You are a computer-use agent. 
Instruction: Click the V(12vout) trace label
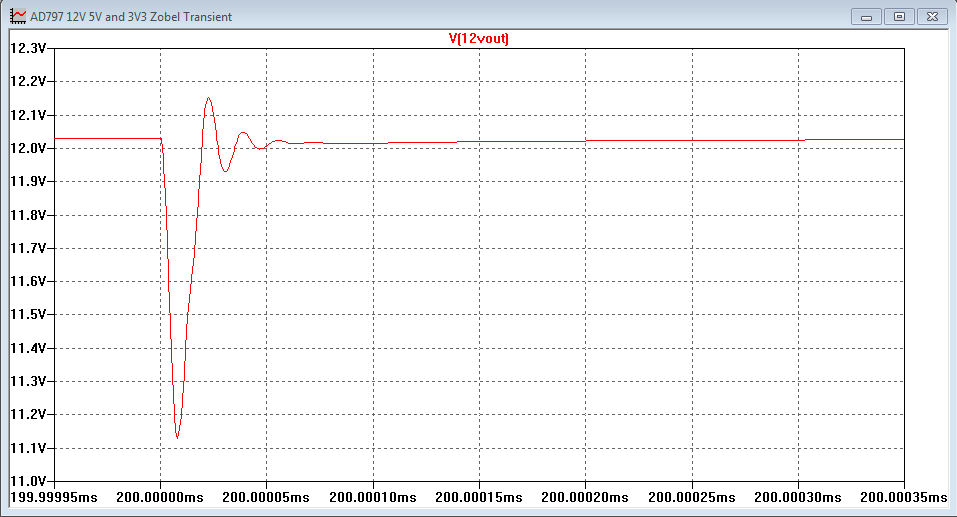coord(478,38)
